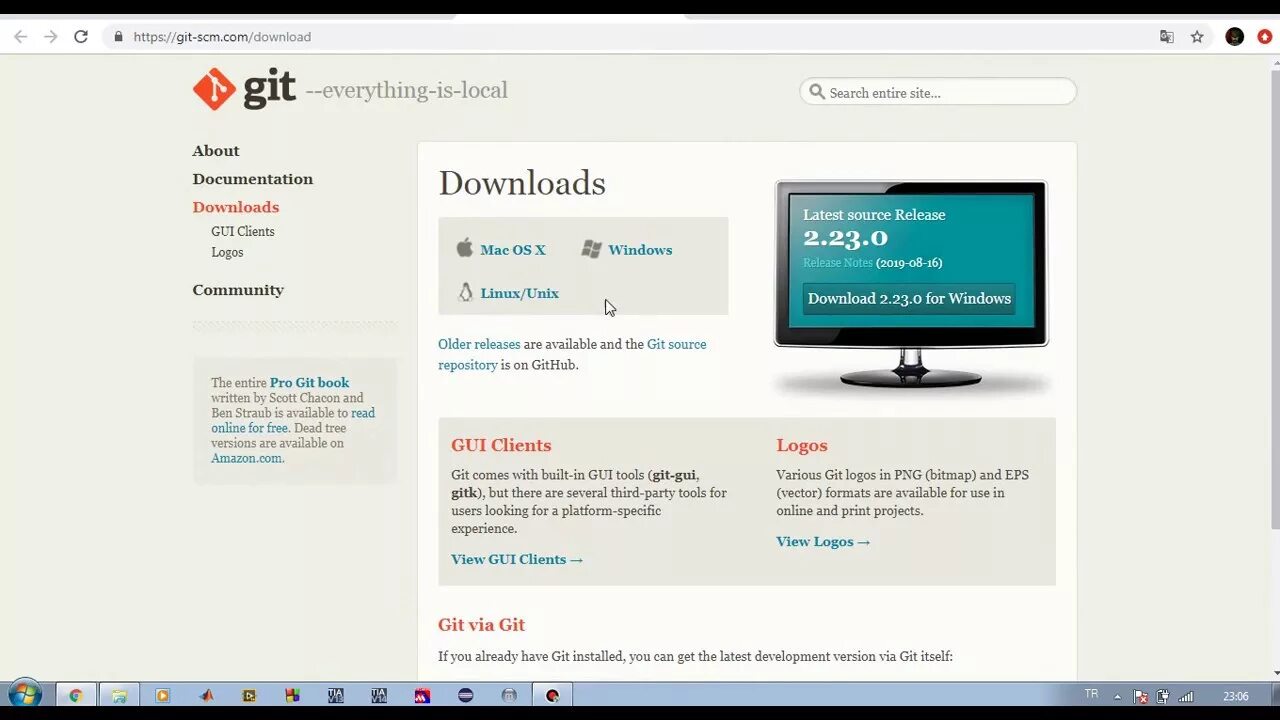Click the browser forward arrow
Screen dimensions: 1280x720
click(50, 37)
